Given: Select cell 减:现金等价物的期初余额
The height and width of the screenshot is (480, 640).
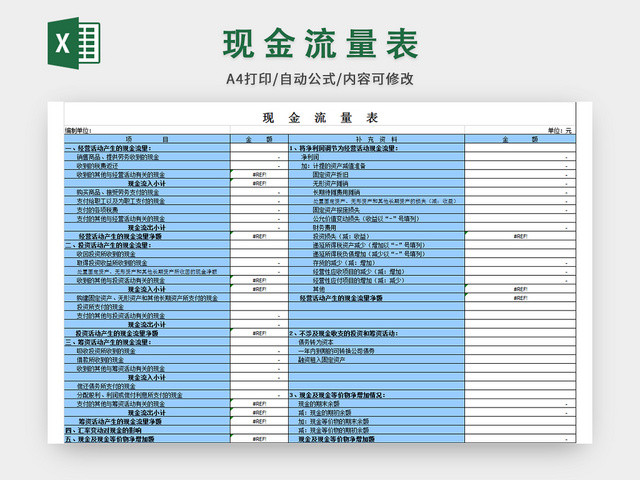Looking at the screenshot, I should pos(376,430).
